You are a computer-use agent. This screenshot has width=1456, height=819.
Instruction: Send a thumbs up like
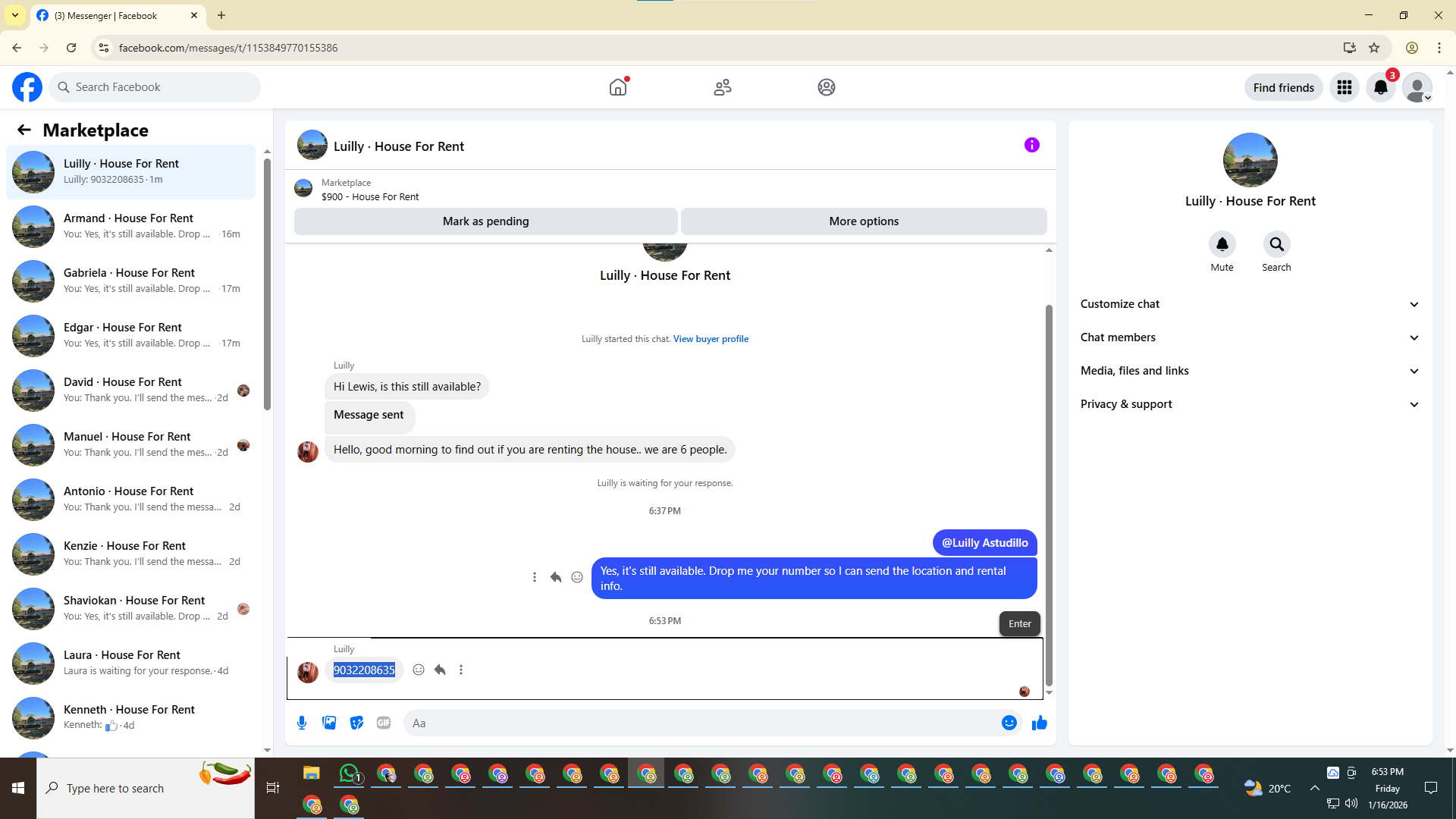pos(1039,723)
